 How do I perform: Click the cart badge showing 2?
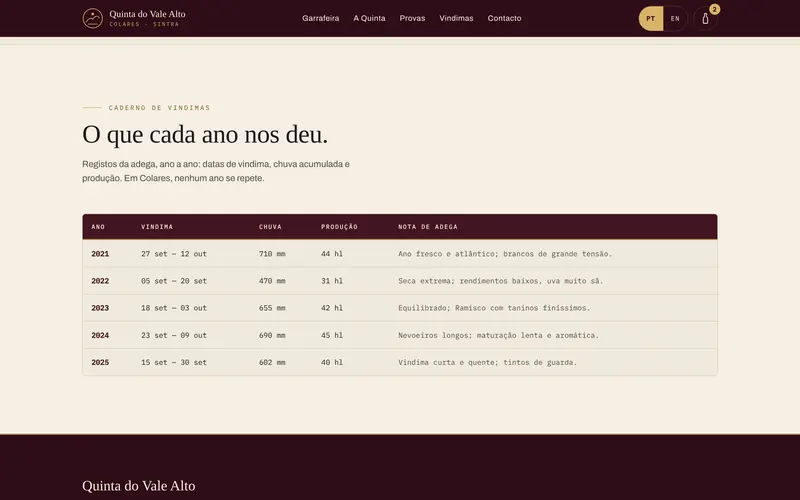pyautogui.click(x=714, y=9)
